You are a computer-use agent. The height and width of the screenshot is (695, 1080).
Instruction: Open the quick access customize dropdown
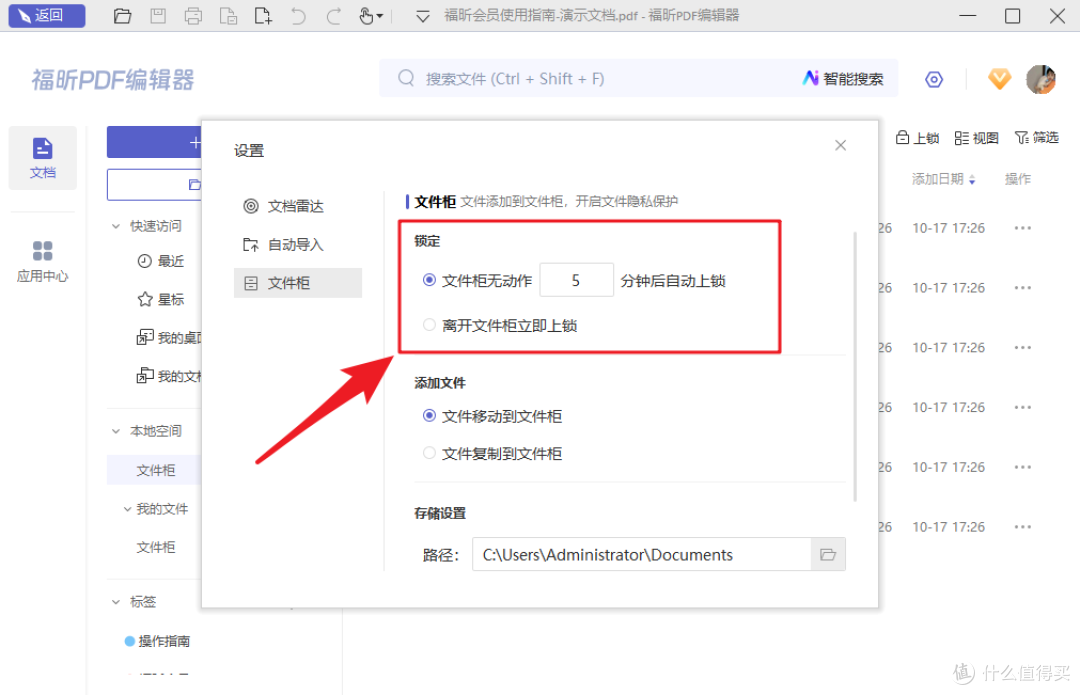tap(423, 16)
